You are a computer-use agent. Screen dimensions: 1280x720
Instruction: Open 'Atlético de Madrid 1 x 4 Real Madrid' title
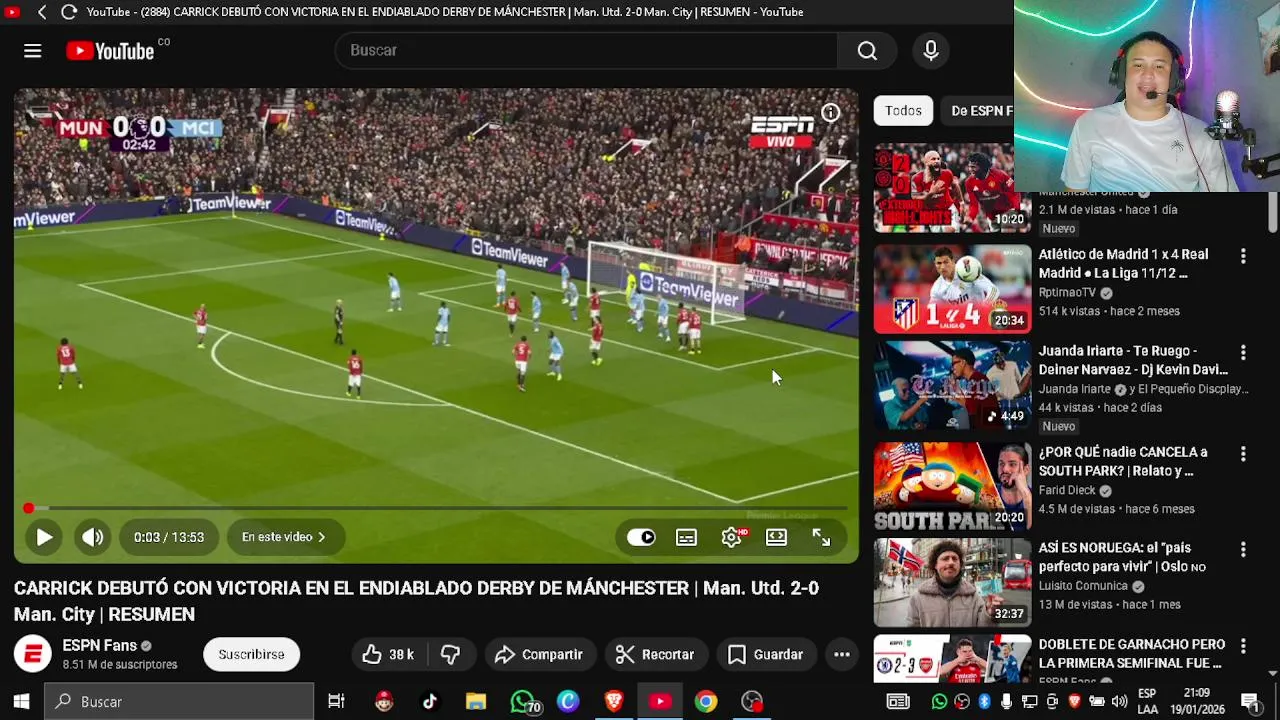[x=1123, y=264]
